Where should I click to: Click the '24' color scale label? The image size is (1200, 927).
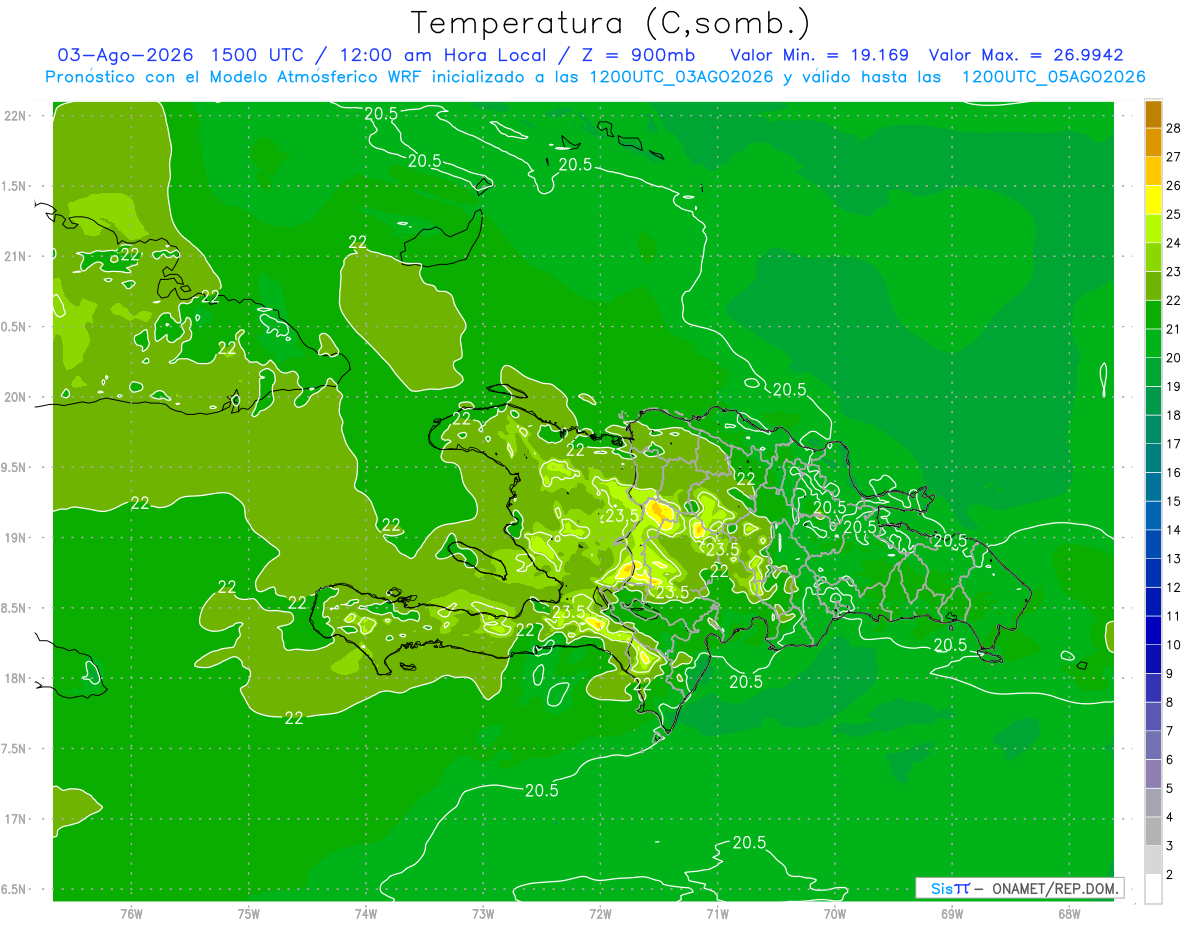pyautogui.click(x=1174, y=243)
